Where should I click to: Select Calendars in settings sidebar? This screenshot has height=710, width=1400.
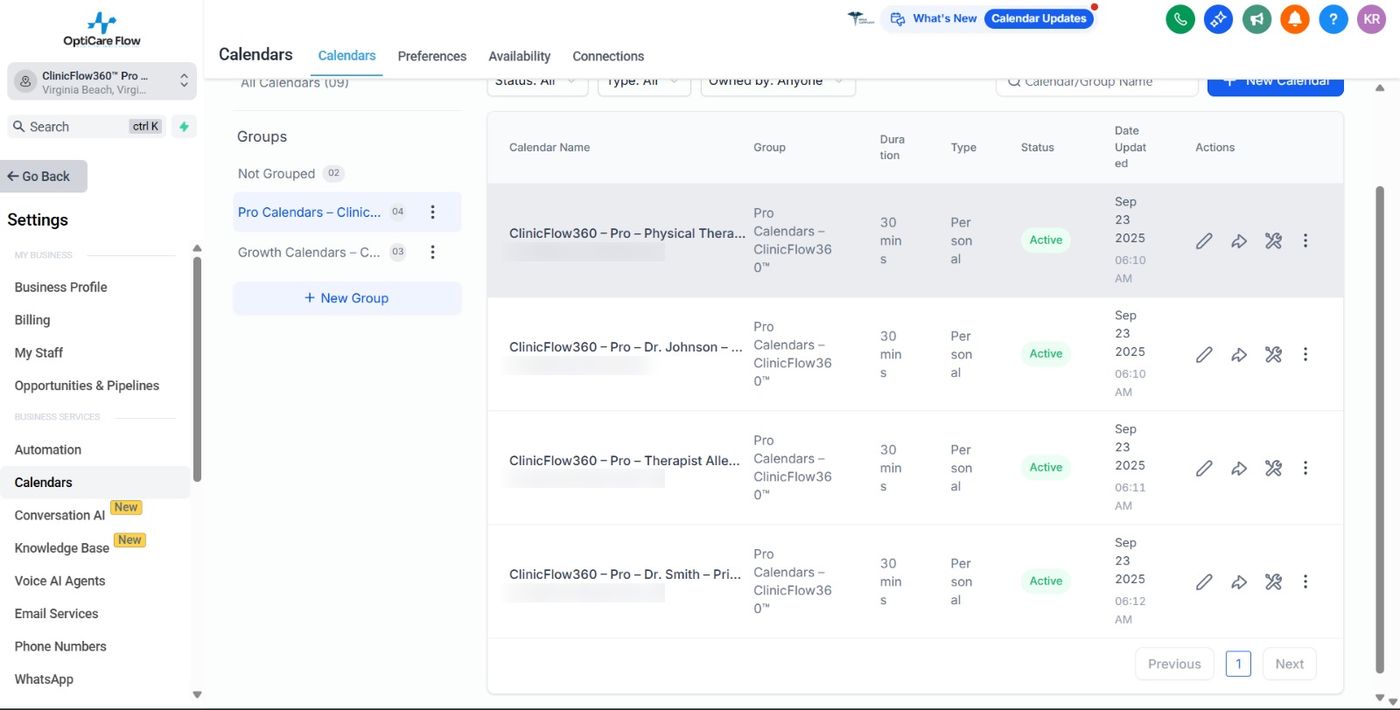tap(95, 482)
